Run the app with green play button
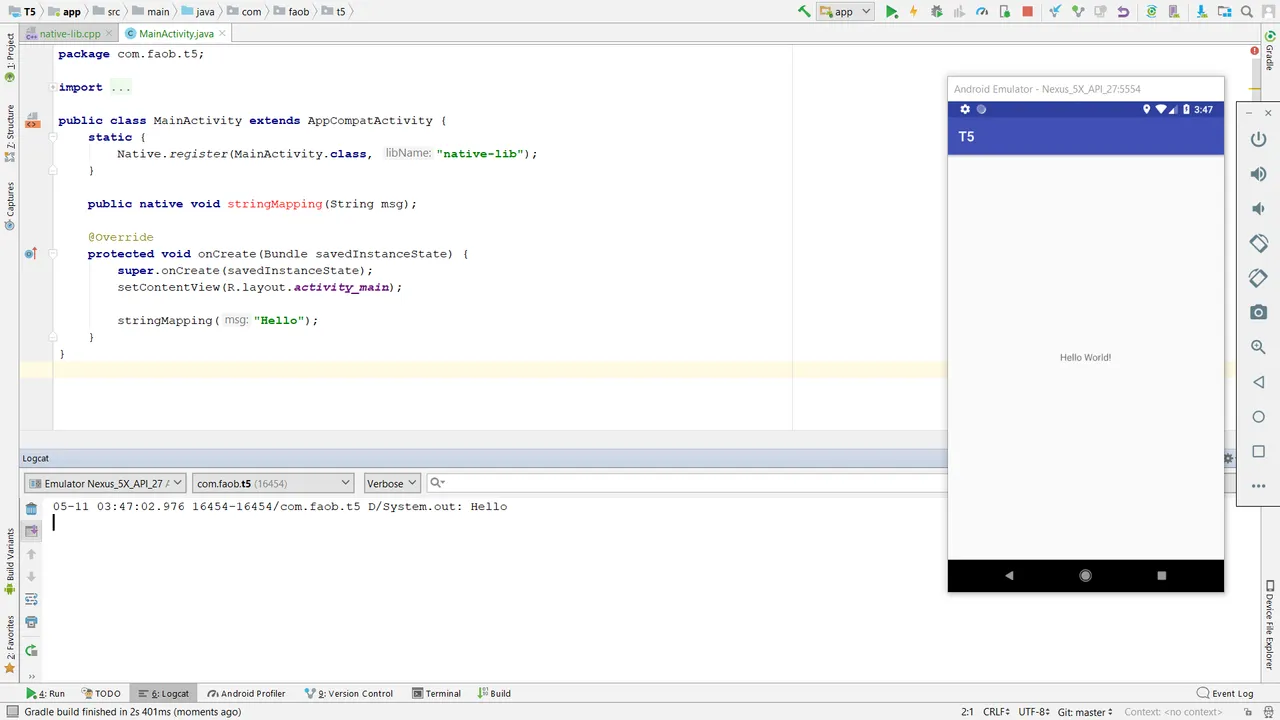1280x720 pixels. [891, 12]
